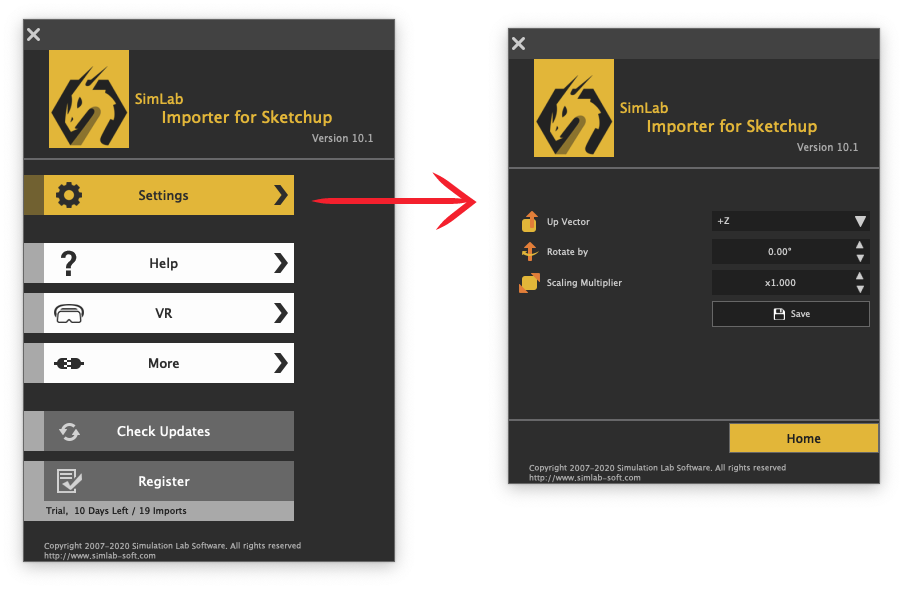Click the Rotate by label
This screenshot has height=589, width=903.
tap(567, 252)
